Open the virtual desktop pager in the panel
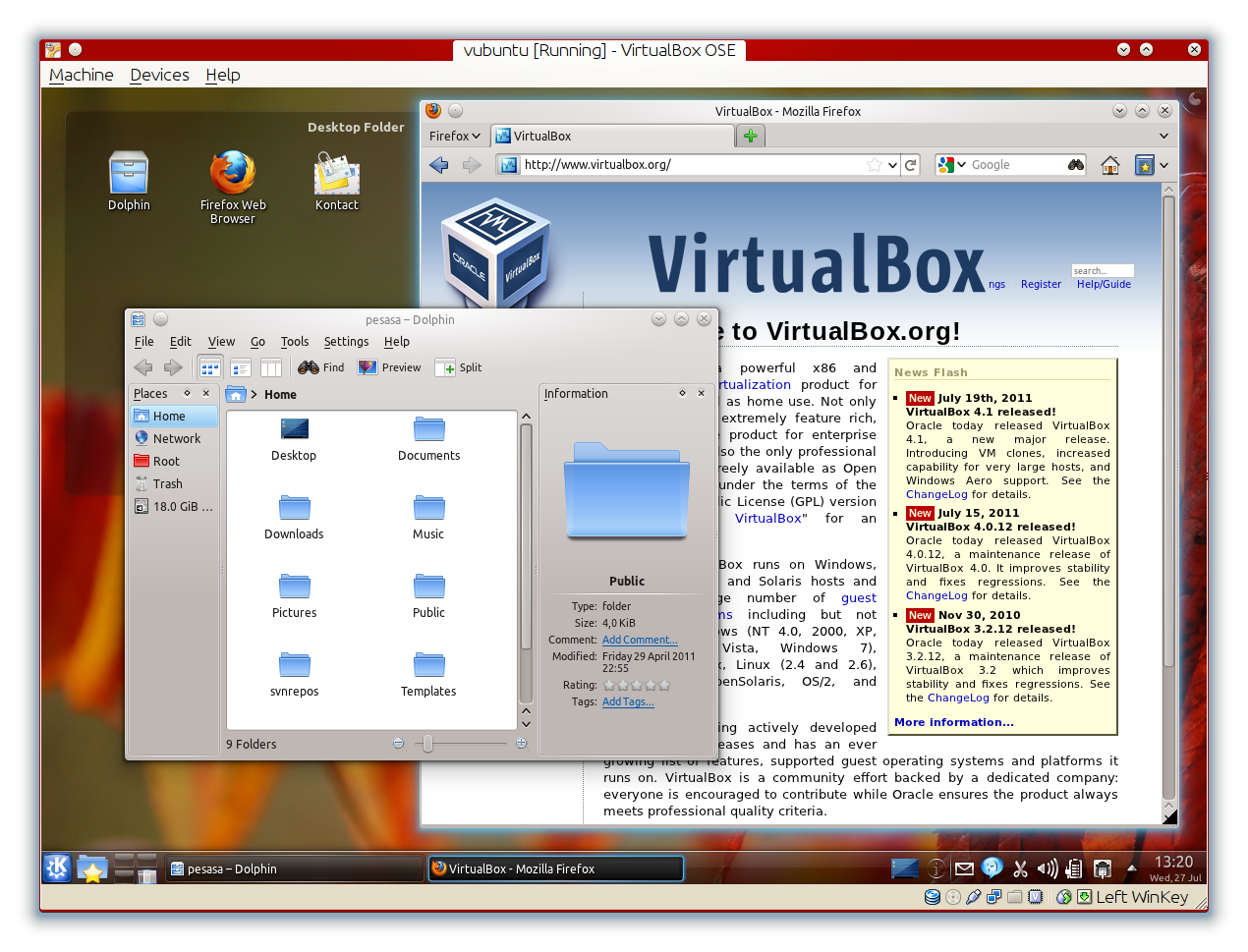The height and width of the screenshot is (952, 1248). 136,868
